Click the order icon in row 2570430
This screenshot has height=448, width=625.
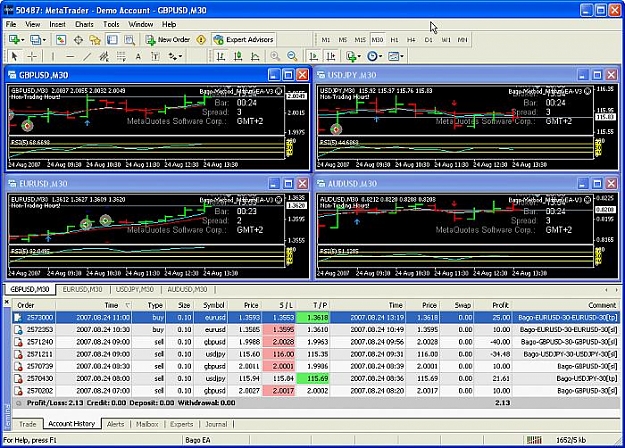coord(18,378)
